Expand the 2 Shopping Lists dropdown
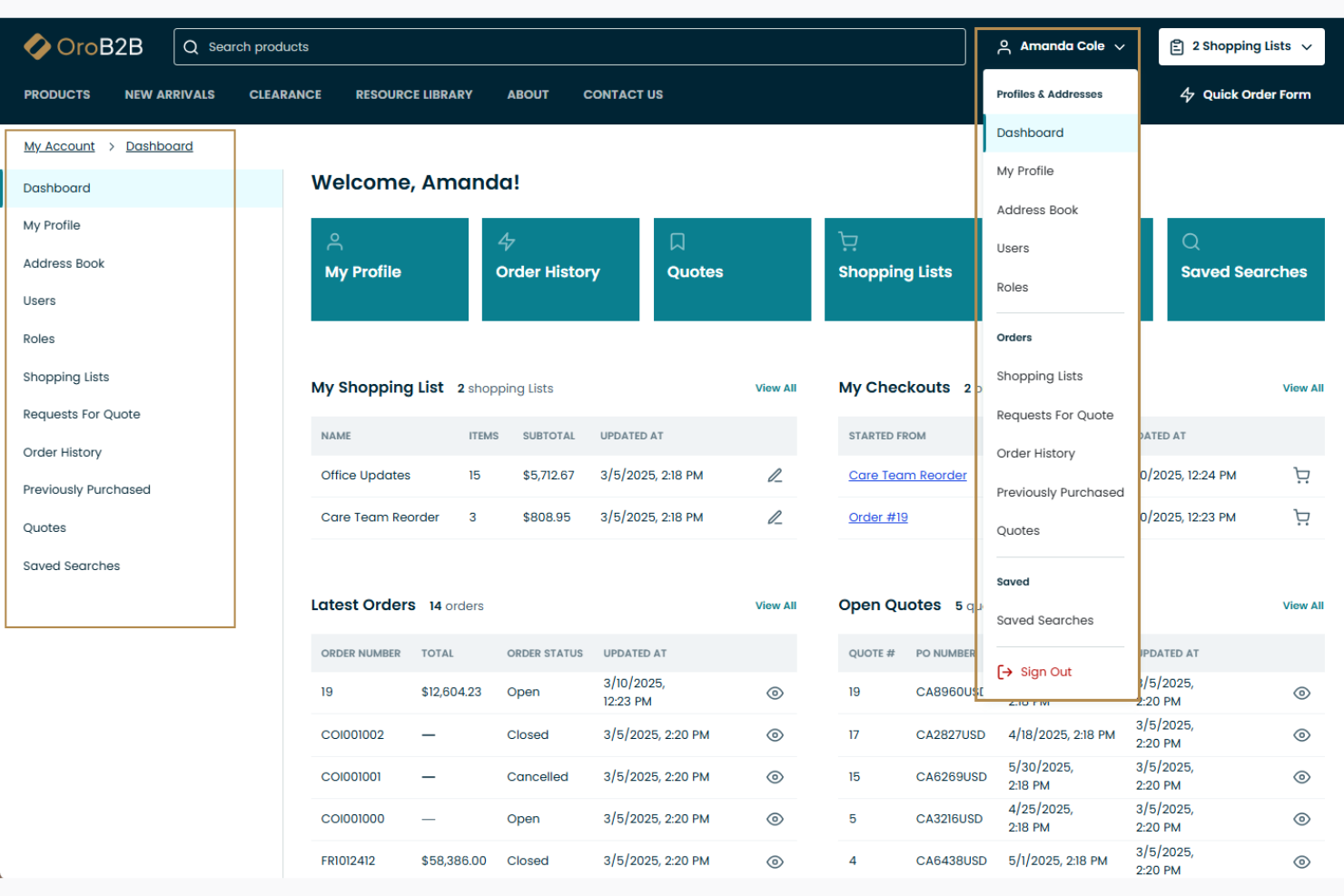This screenshot has width=1344, height=896. click(1240, 46)
